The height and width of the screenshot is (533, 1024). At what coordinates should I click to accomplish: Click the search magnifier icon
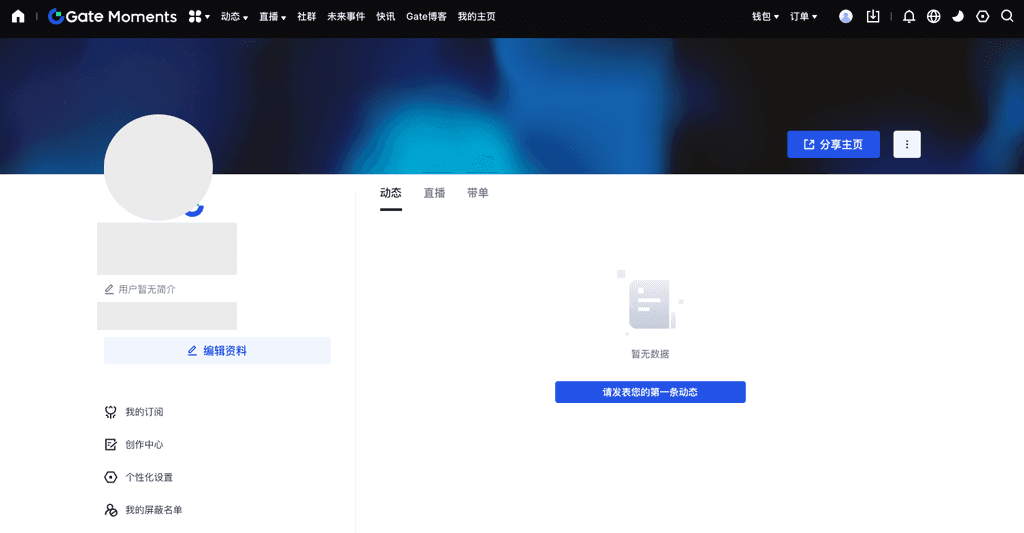(1007, 17)
